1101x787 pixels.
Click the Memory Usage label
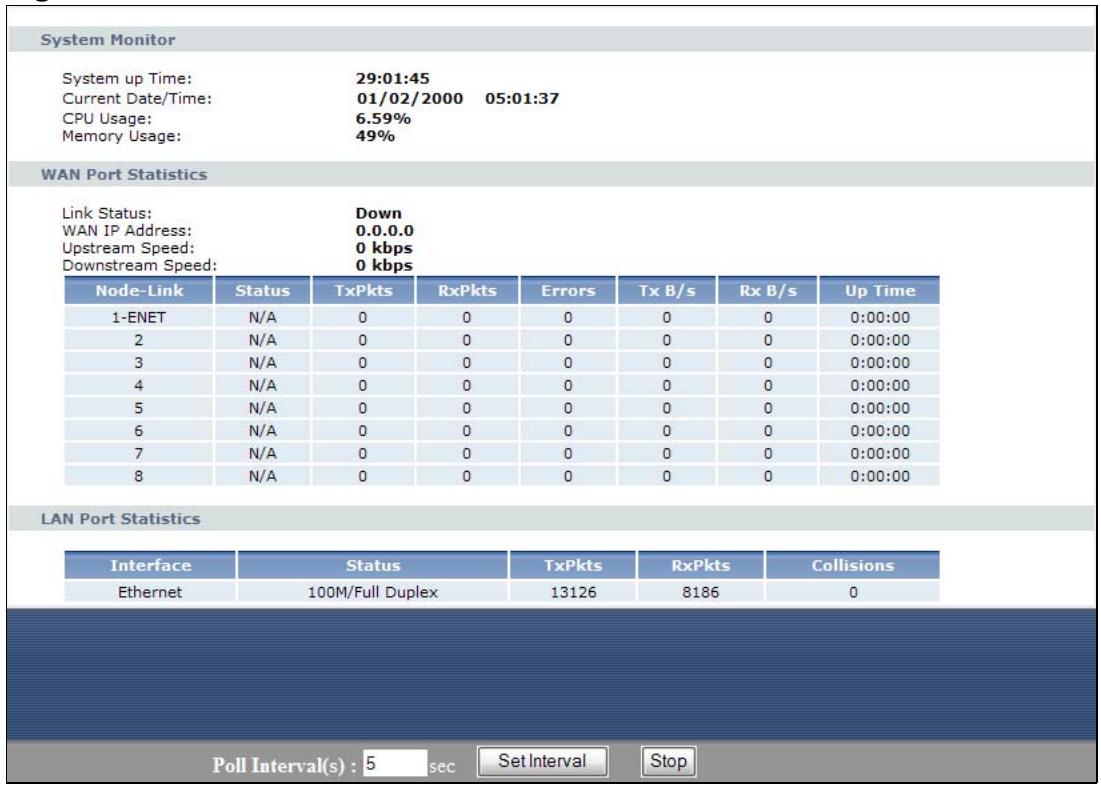[121, 135]
